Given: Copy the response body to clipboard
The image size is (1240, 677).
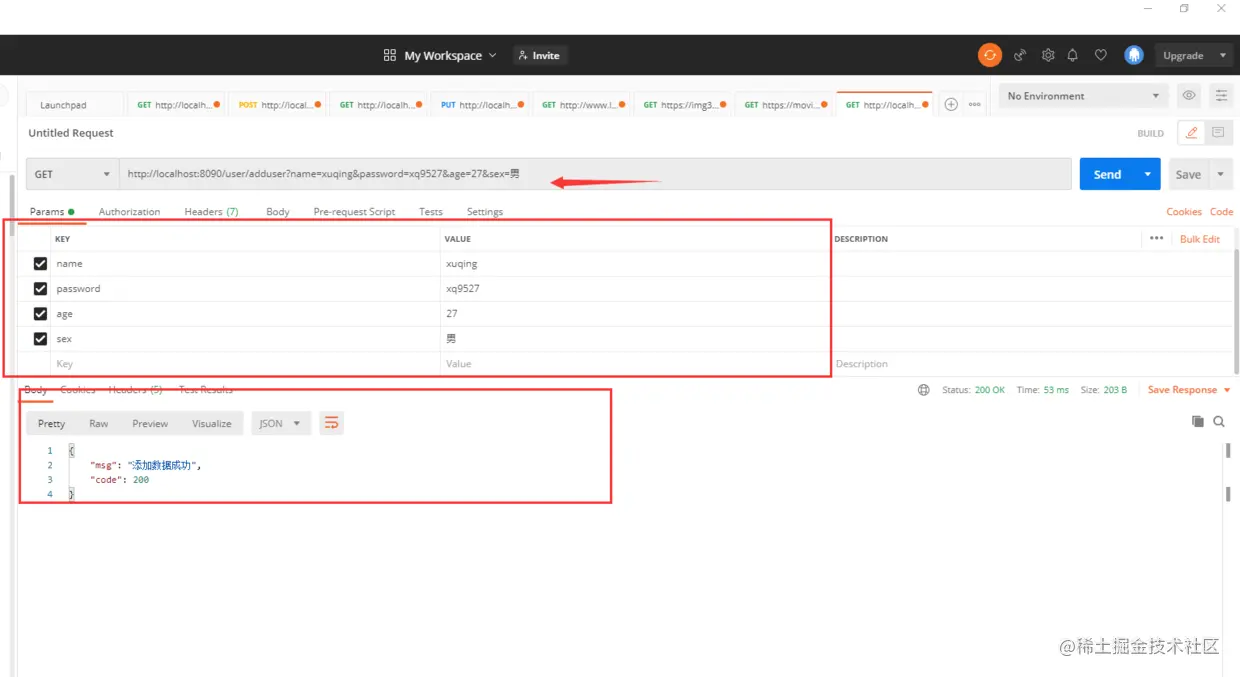Looking at the screenshot, I should pos(1198,422).
